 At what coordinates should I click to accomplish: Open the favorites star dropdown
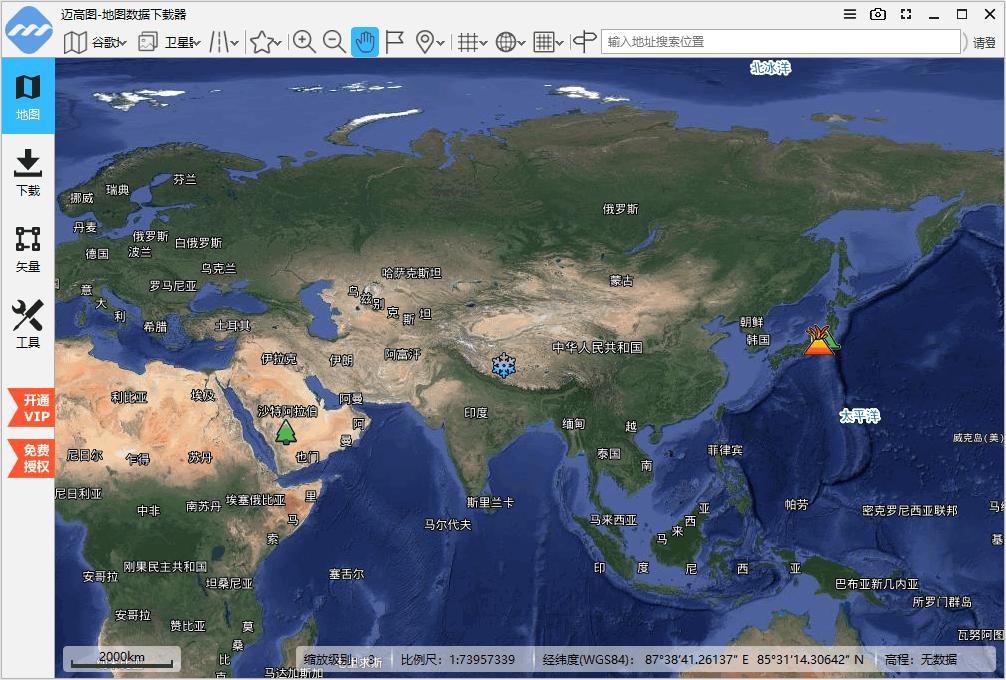click(x=266, y=42)
